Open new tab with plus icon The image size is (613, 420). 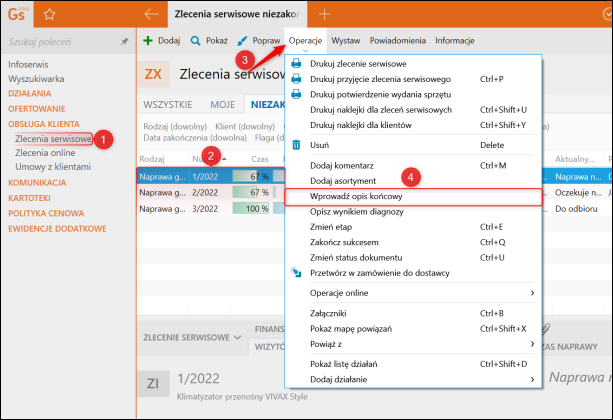tap(324, 14)
